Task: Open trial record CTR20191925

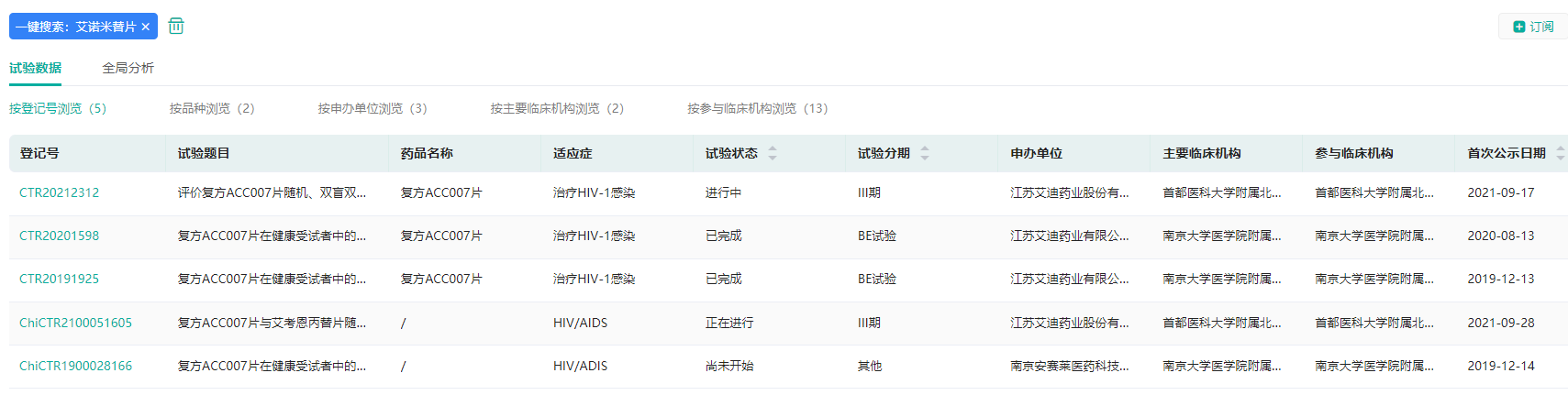Action: [x=59, y=279]
